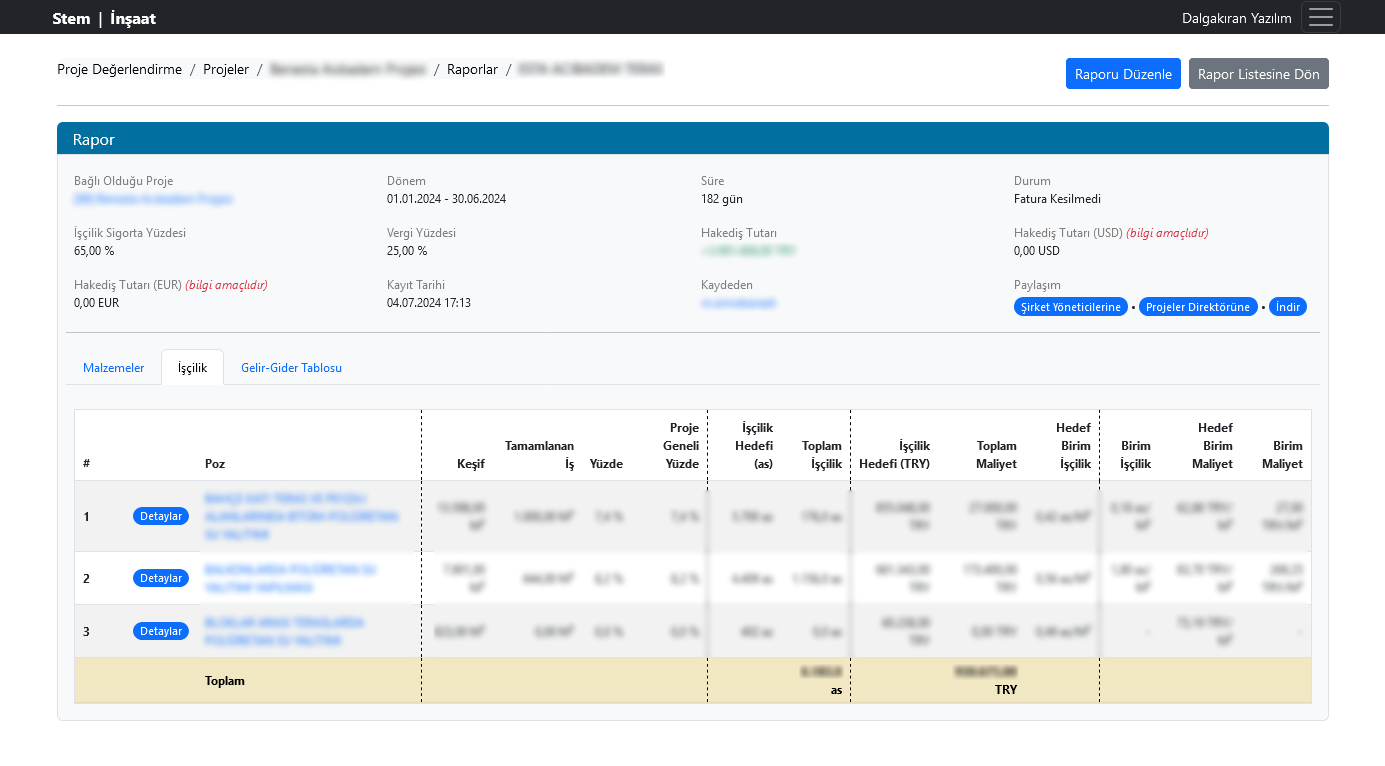Expand Detaylar for row 3
The image size is (1385, 766).
(161, 631)
